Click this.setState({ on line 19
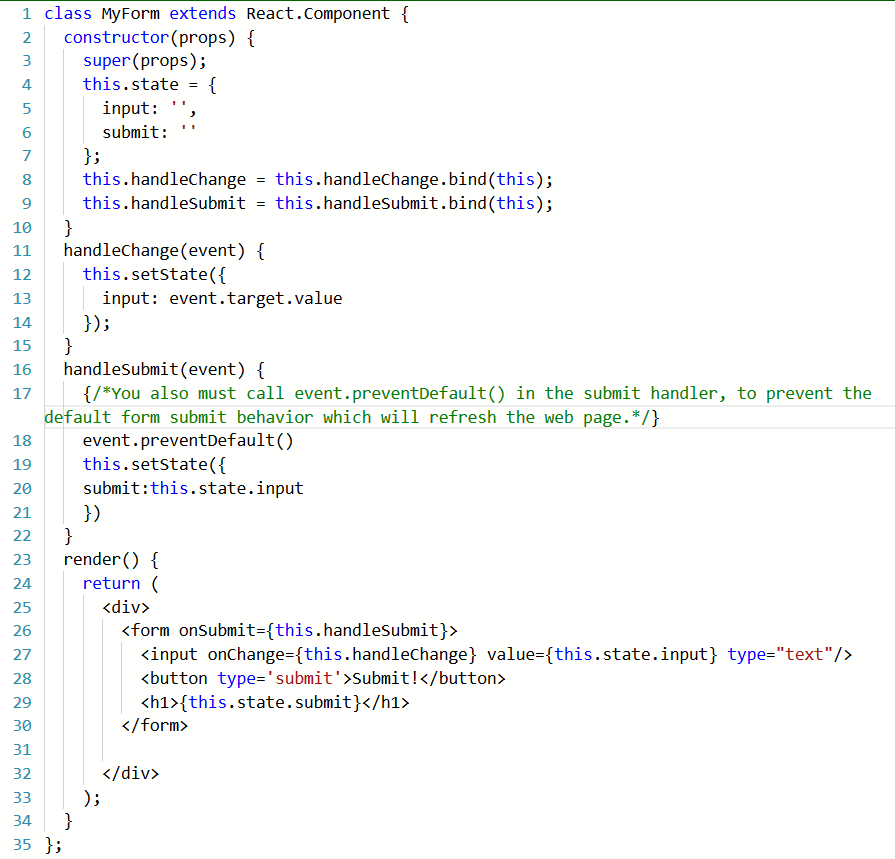Screen dimensions: 895x859 pos(155,465)
